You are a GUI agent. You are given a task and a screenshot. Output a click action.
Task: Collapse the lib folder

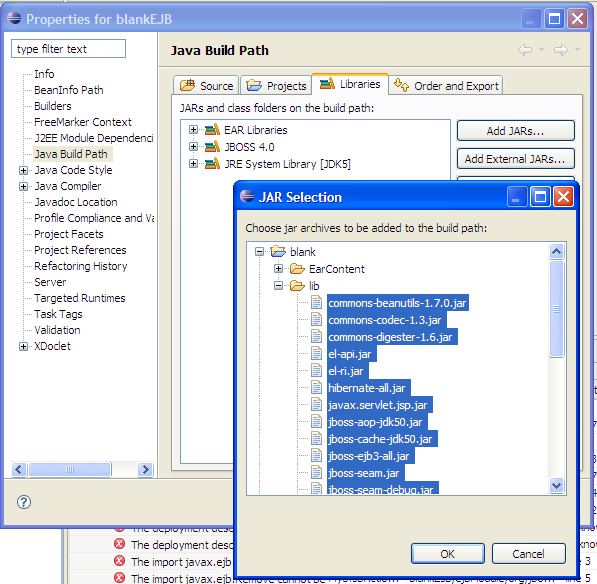click(x=278, y=286)
